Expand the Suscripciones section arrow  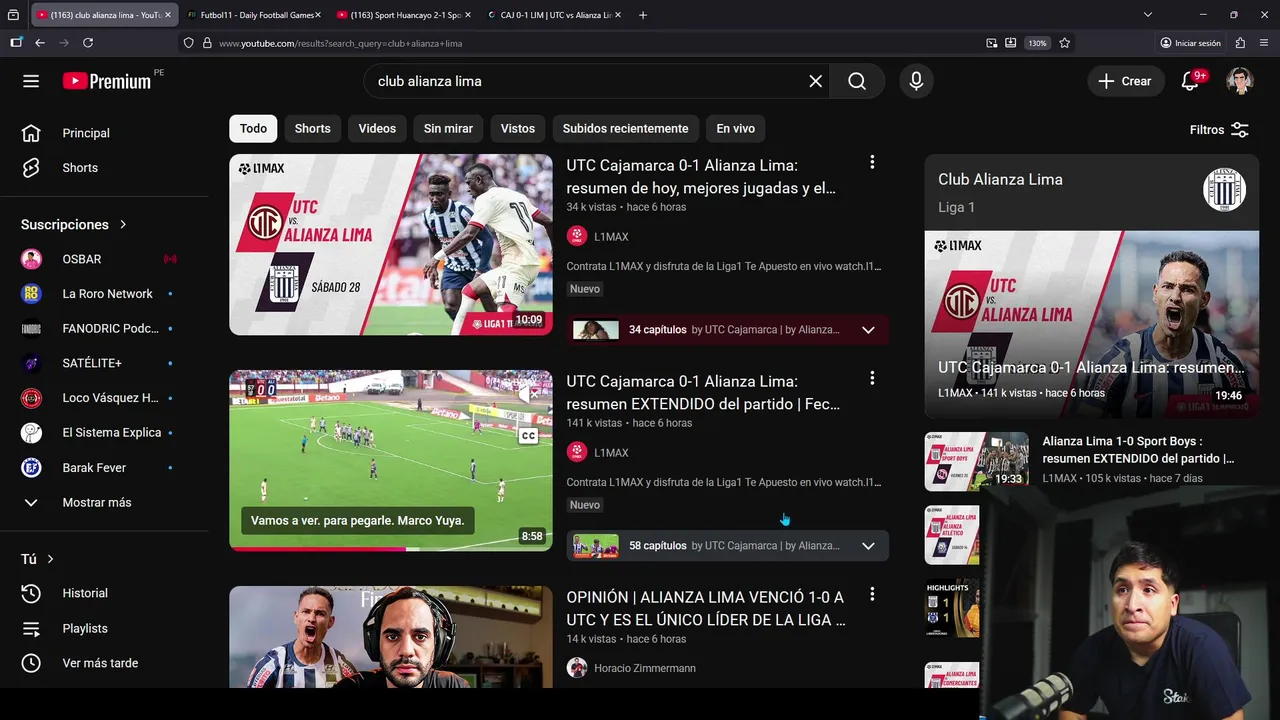tap(123, 225)
